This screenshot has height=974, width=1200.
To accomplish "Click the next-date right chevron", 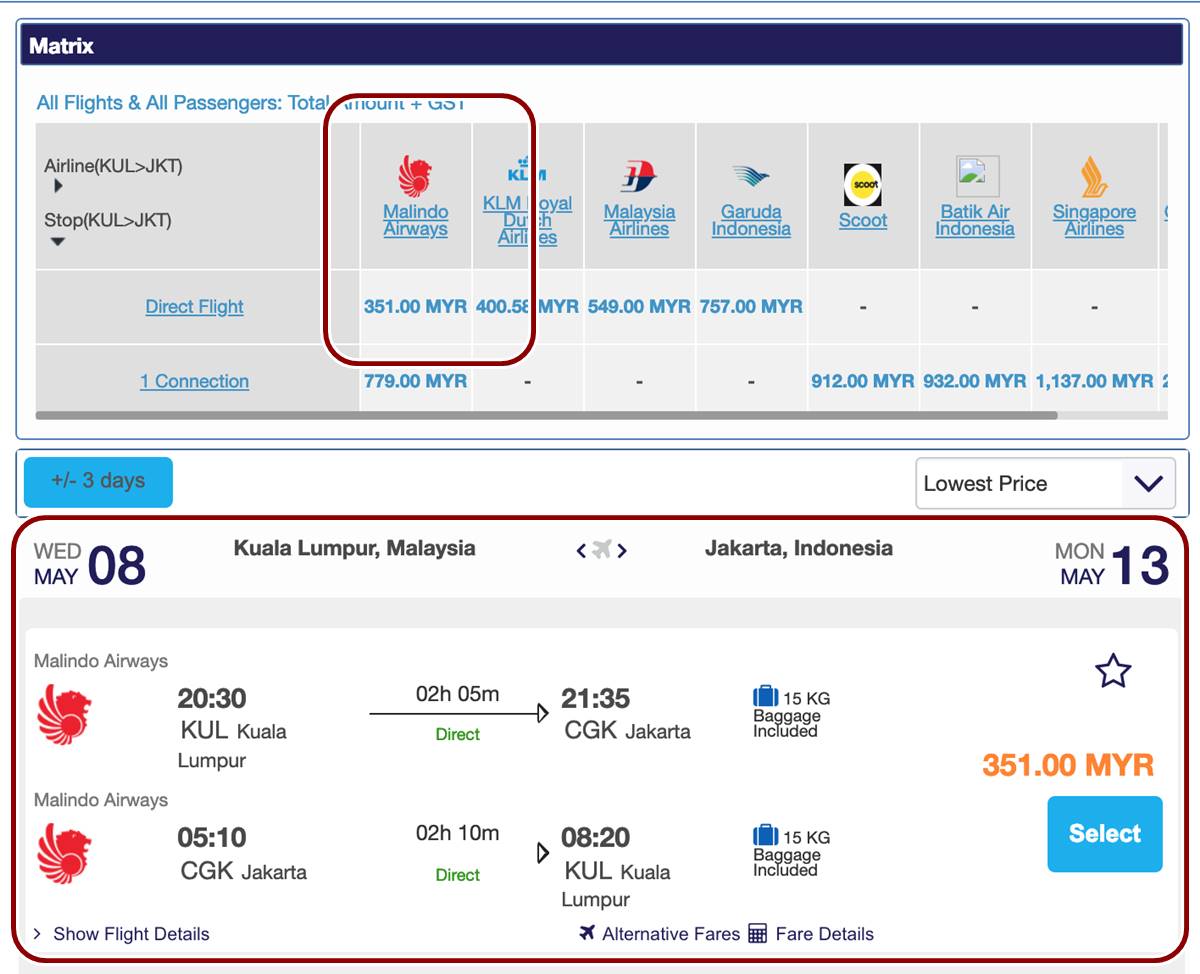I will pos(622,550).
